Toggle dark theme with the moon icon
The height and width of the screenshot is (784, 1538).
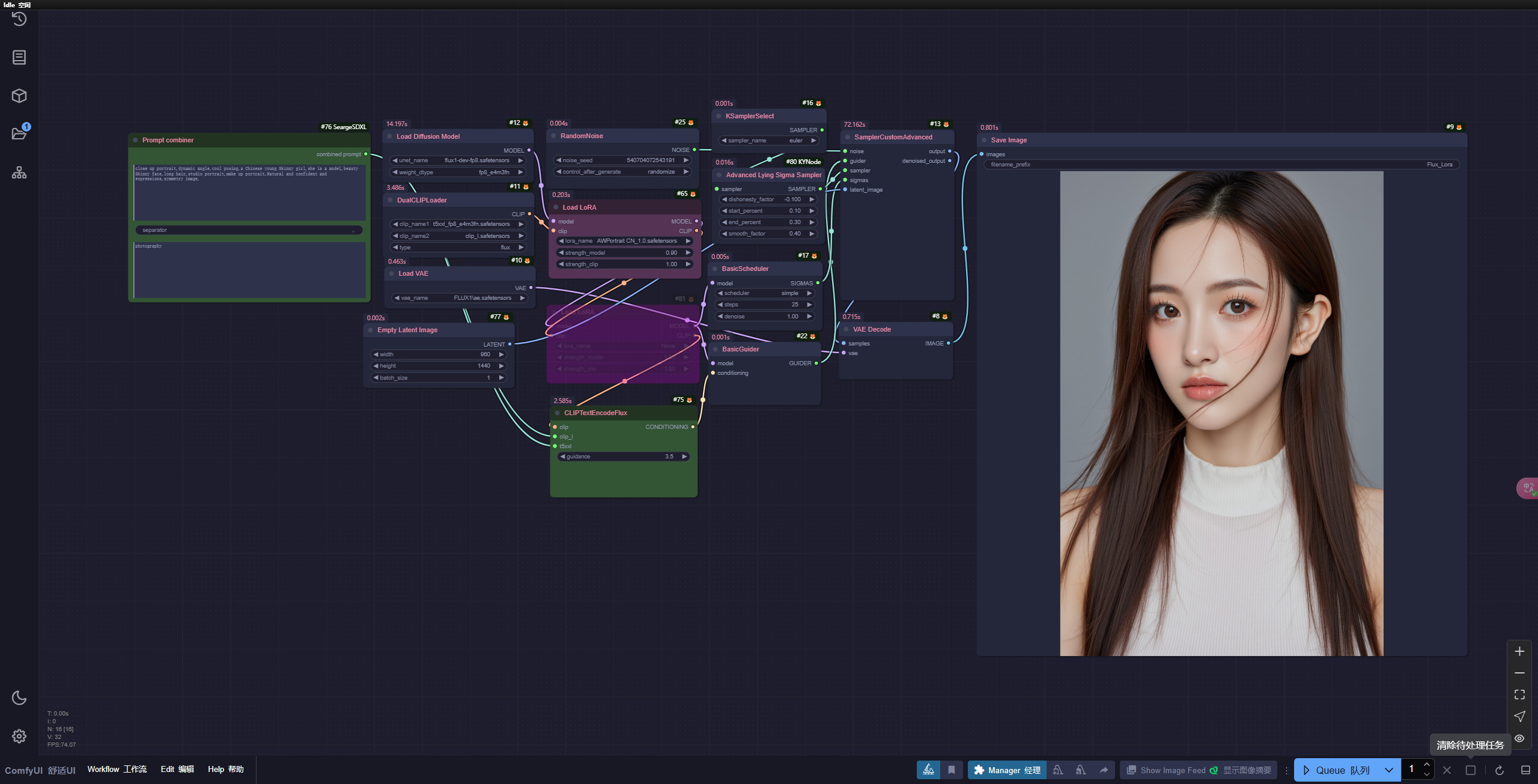click(19, 697)
